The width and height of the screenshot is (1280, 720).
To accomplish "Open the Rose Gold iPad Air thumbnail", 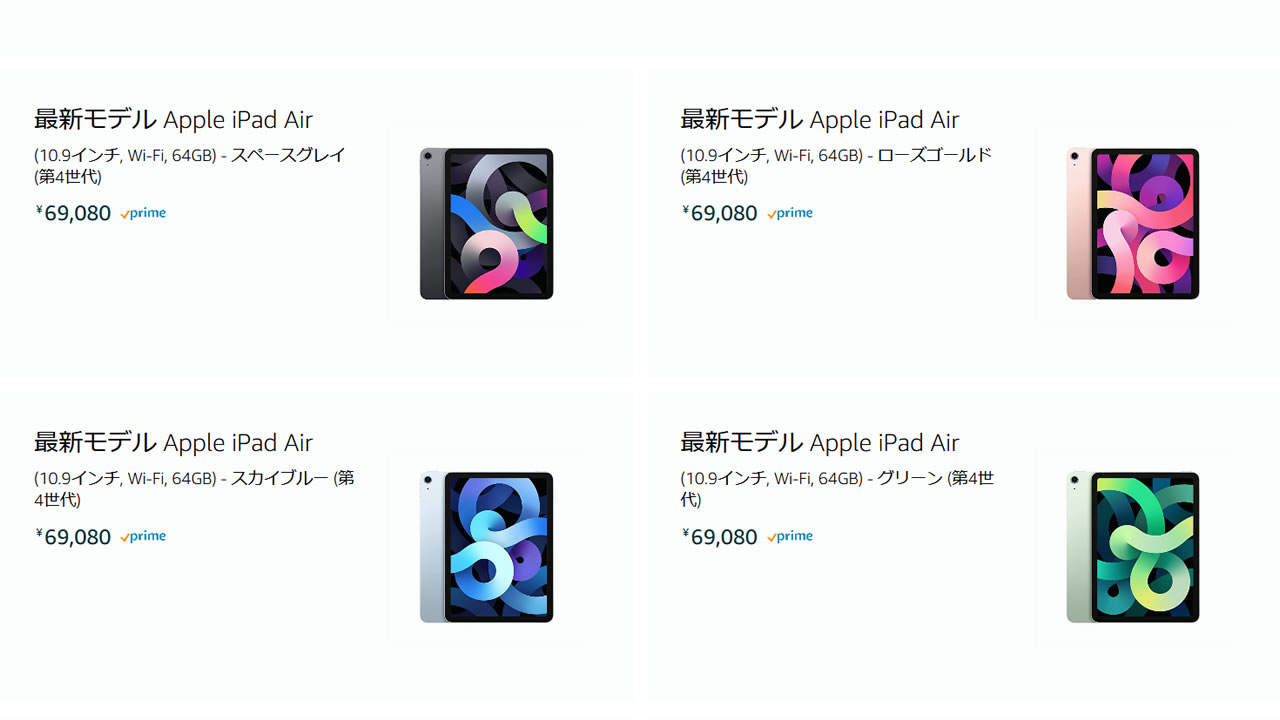I will pos(1133,224).
